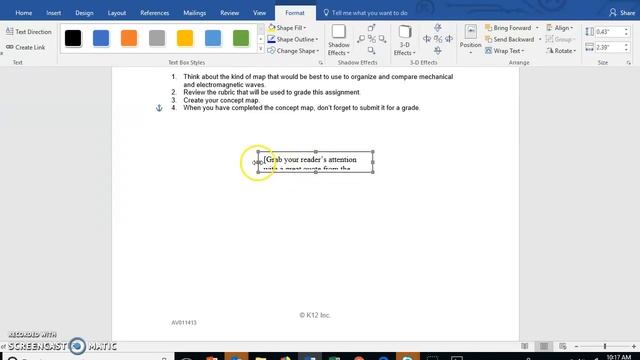Viewport: 640px width, 360px height.
Task: Select the green text box style
Action: (241, 38)
